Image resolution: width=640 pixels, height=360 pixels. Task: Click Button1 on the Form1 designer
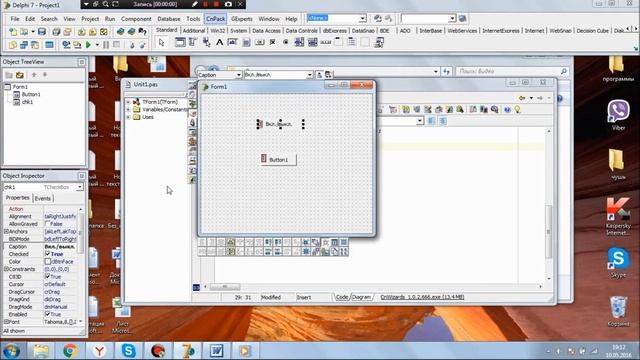tap(278, 160)
